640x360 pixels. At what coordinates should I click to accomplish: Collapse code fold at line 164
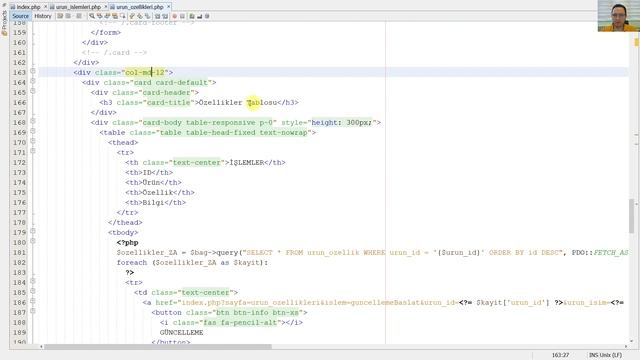(x=33, y=81)
